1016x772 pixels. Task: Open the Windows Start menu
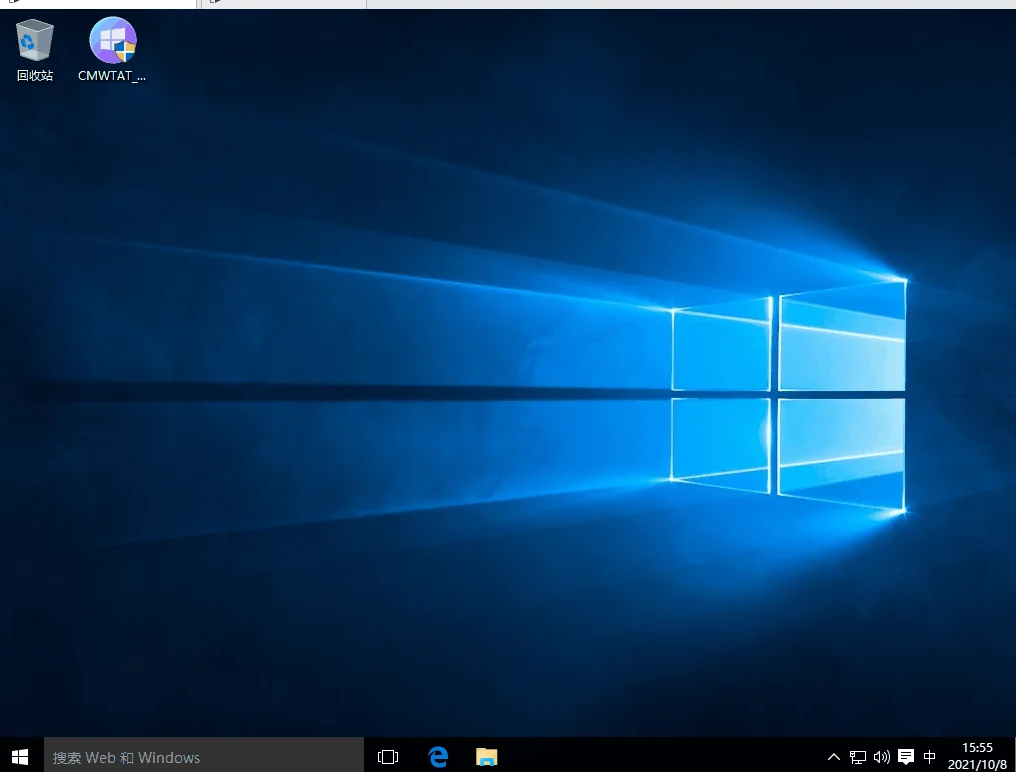tap(20, 756)
